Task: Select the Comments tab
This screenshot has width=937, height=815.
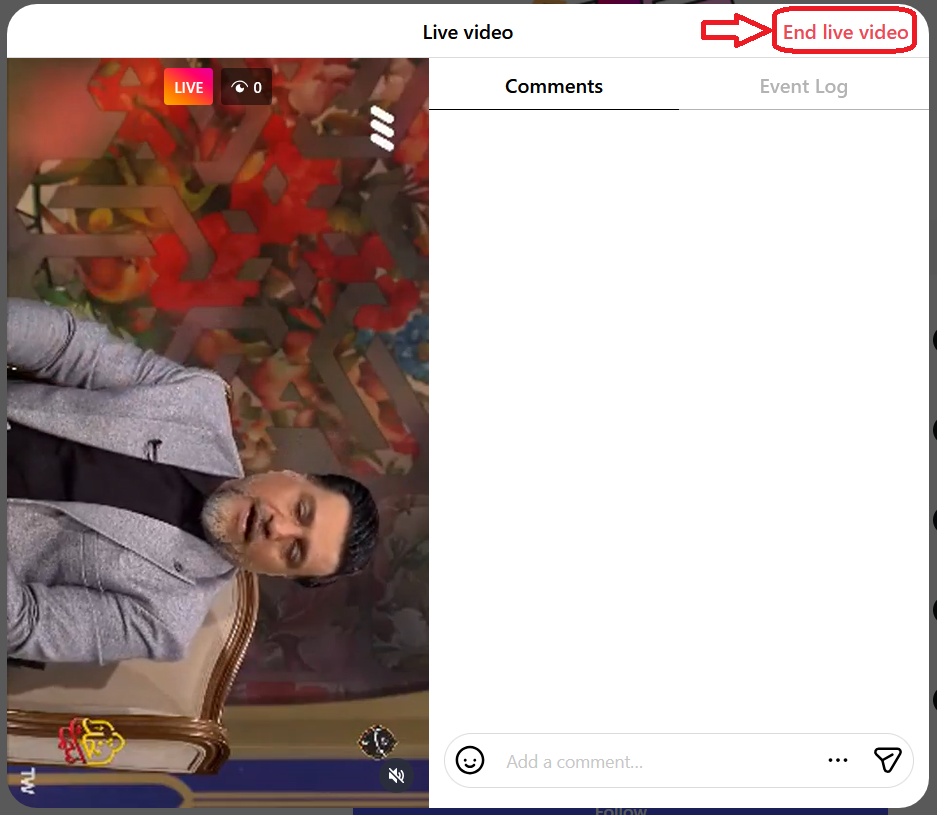Action: coord(553,86)
